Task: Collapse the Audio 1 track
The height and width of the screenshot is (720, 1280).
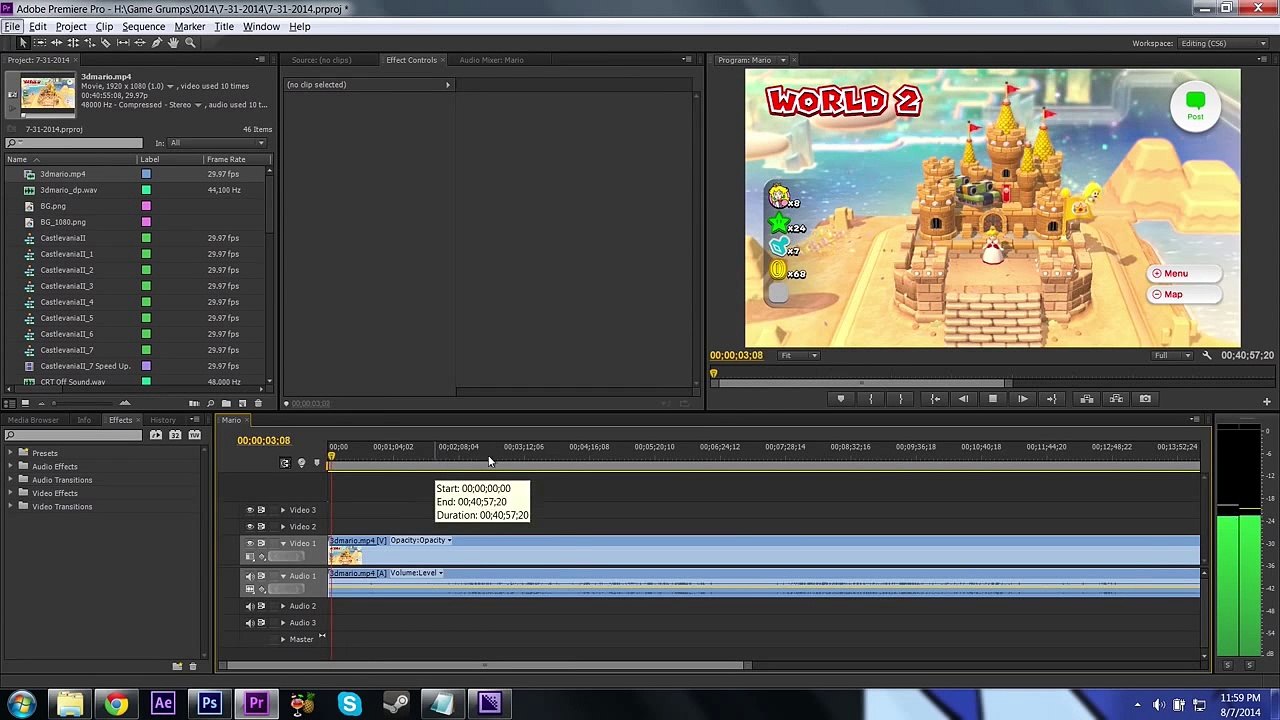Action: point(283,576)
